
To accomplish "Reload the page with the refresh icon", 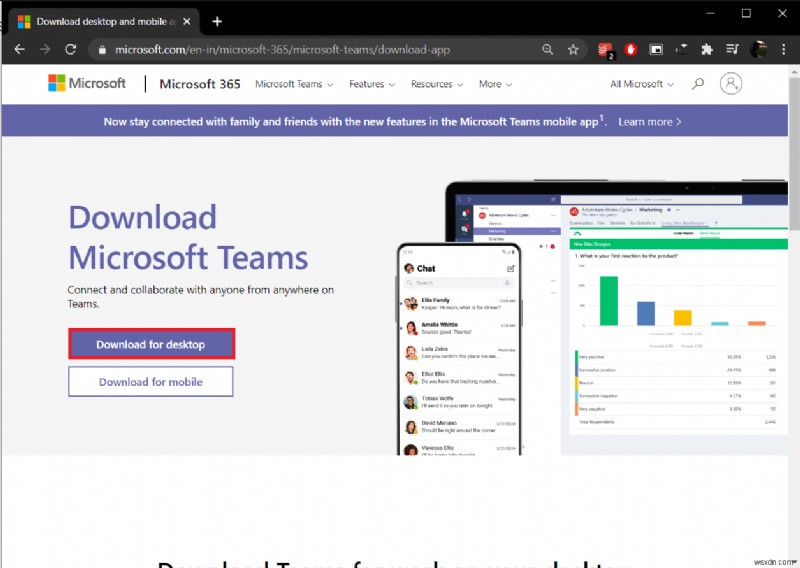I will (70, 50).
